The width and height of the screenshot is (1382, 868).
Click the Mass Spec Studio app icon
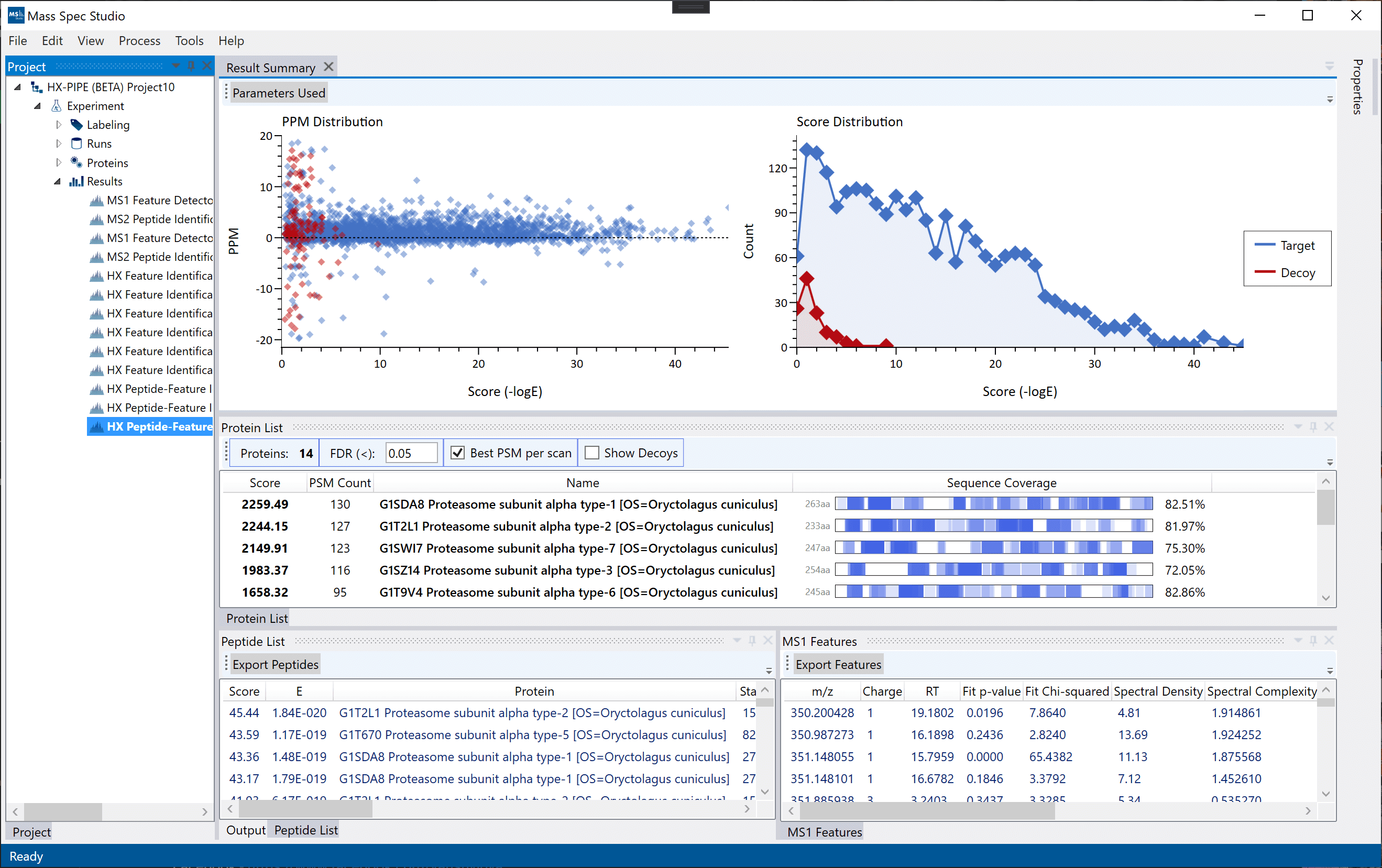click(x=16, y=15)
